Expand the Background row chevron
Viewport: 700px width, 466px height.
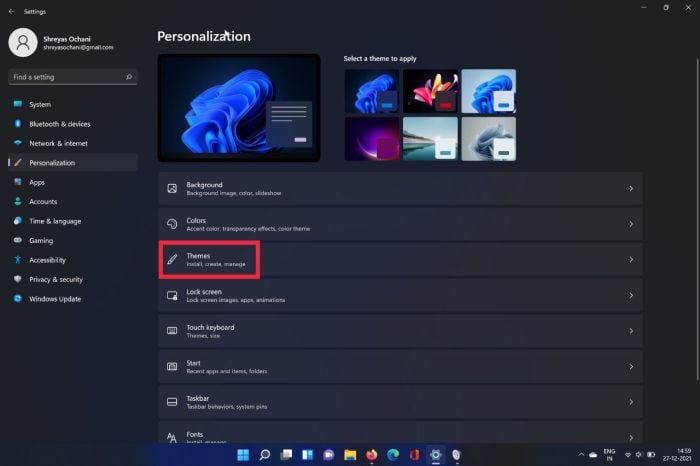[631, 188]
